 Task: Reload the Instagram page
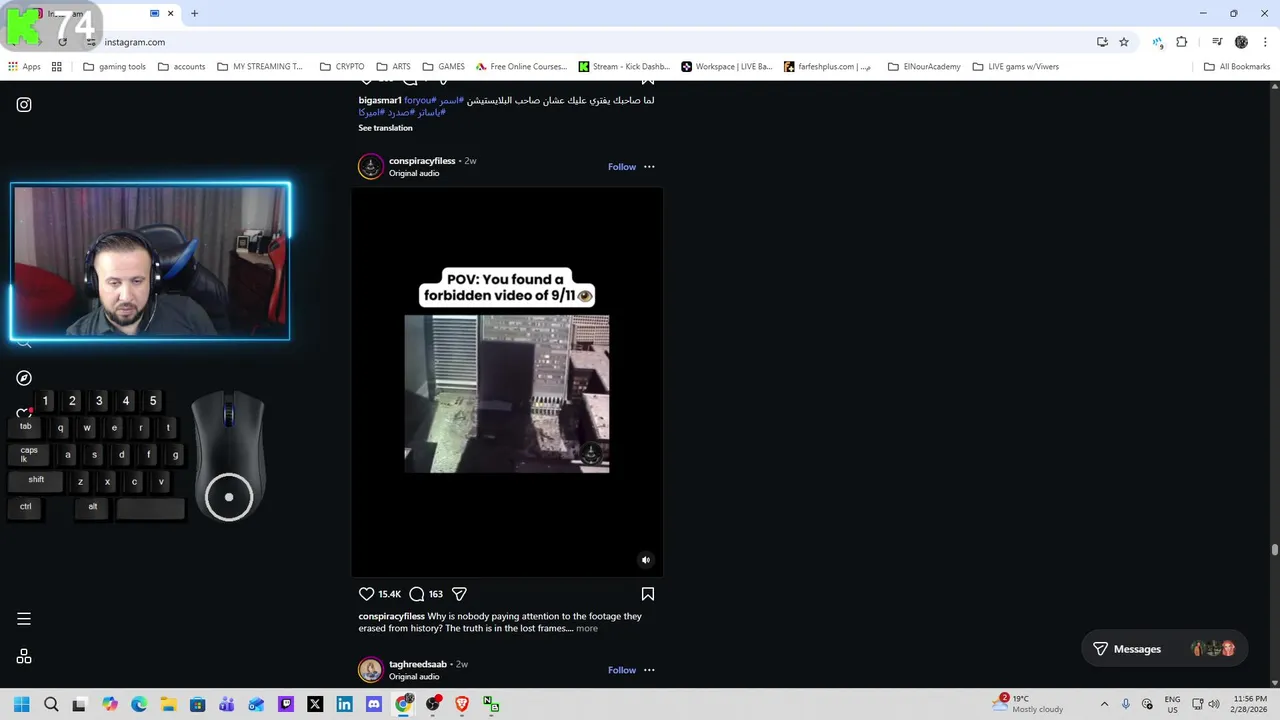pyautogui.click(x=62, y=42)
